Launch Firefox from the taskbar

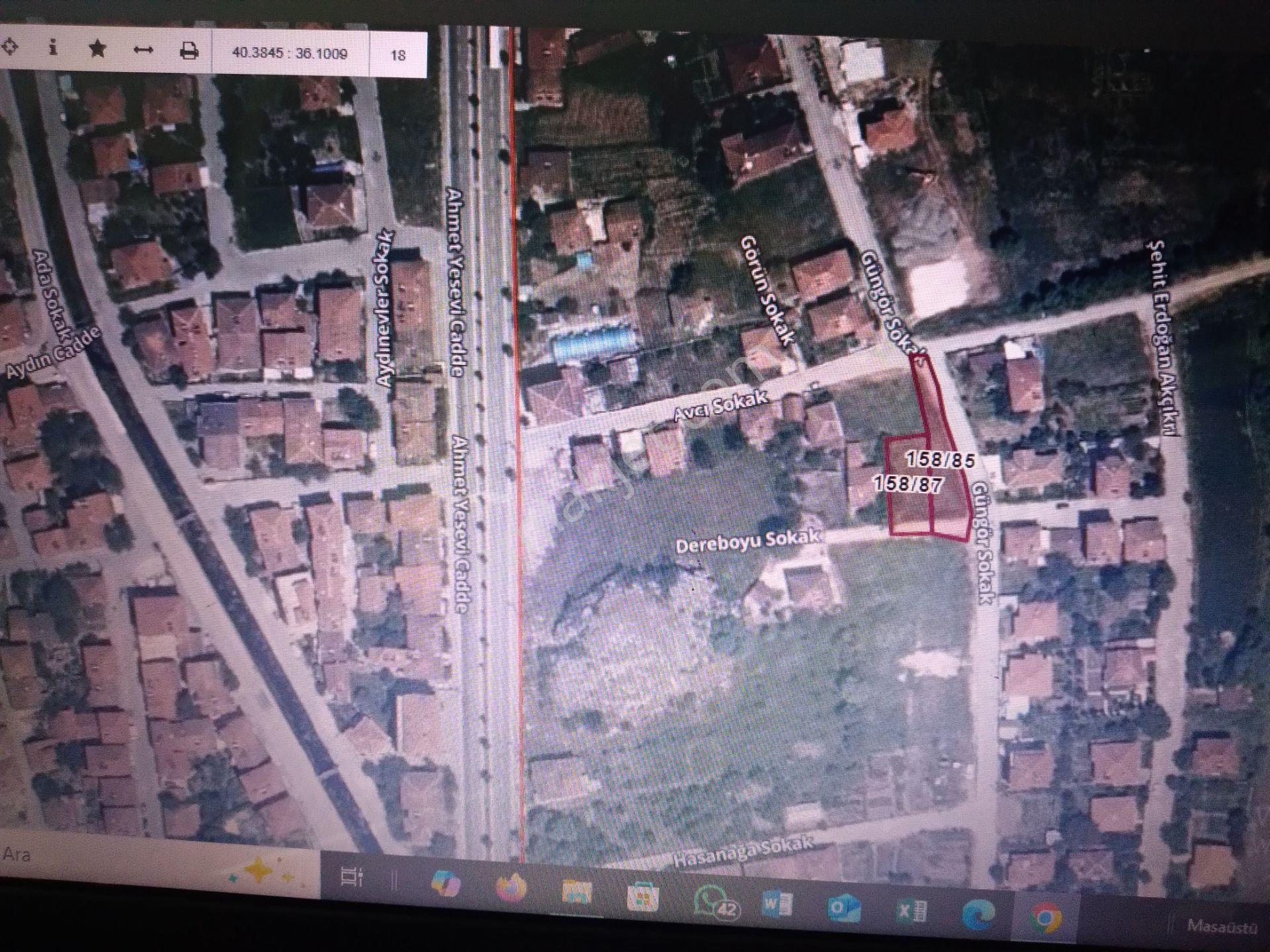click(x=511, y=888)
